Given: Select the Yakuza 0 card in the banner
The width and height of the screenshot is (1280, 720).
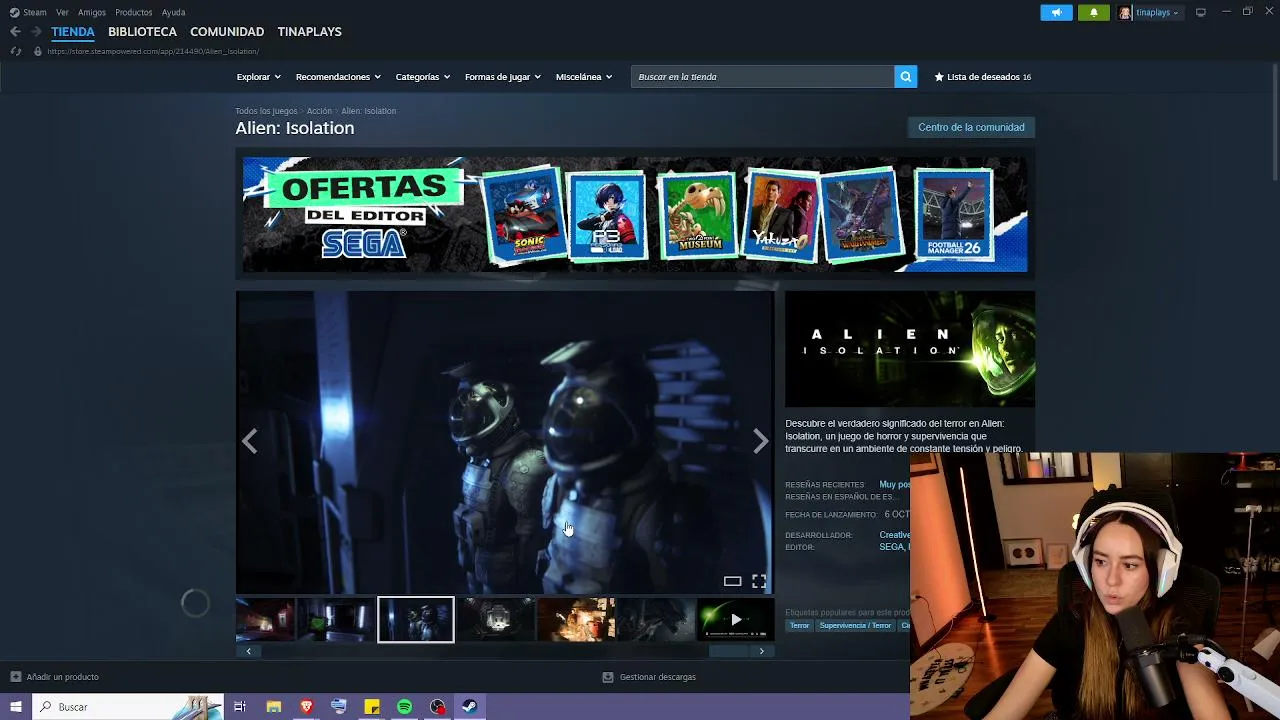Looking at the screenshot, I should coord(782,214).
